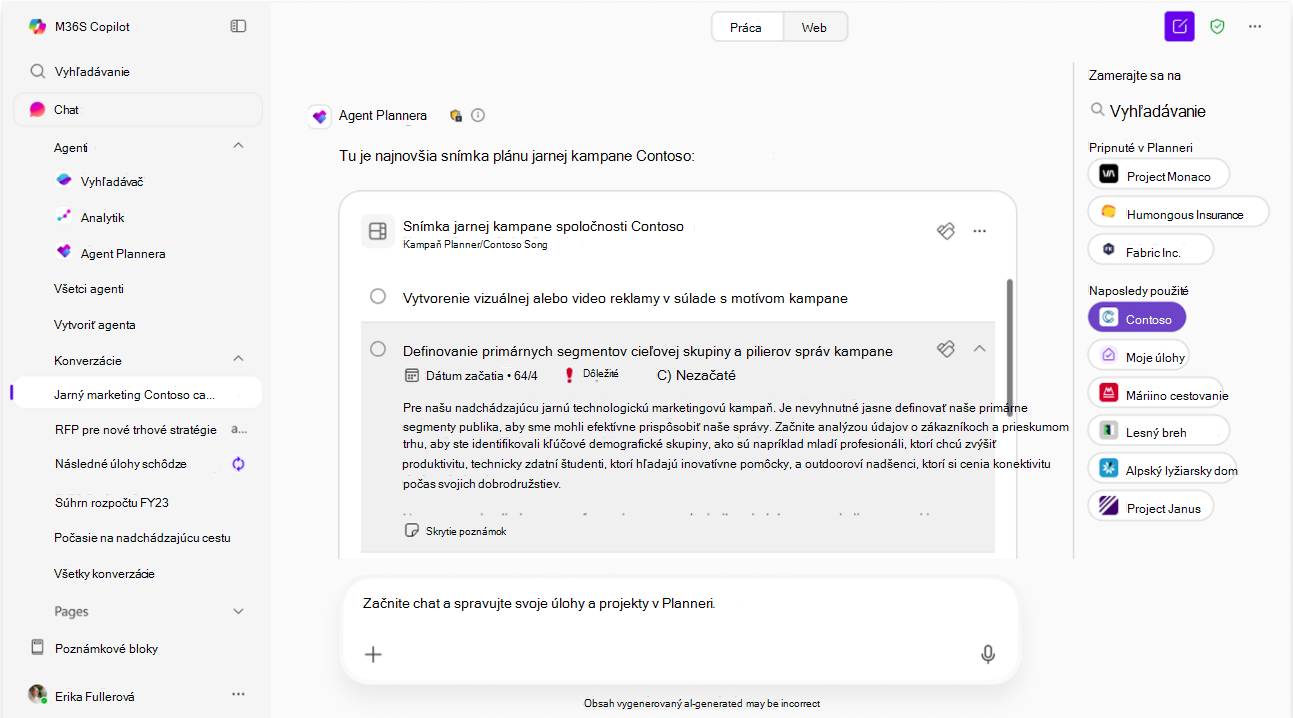This screenshot has width=1293, height=718.
Task: Click the chat message input field
Action: click(678, 604)
